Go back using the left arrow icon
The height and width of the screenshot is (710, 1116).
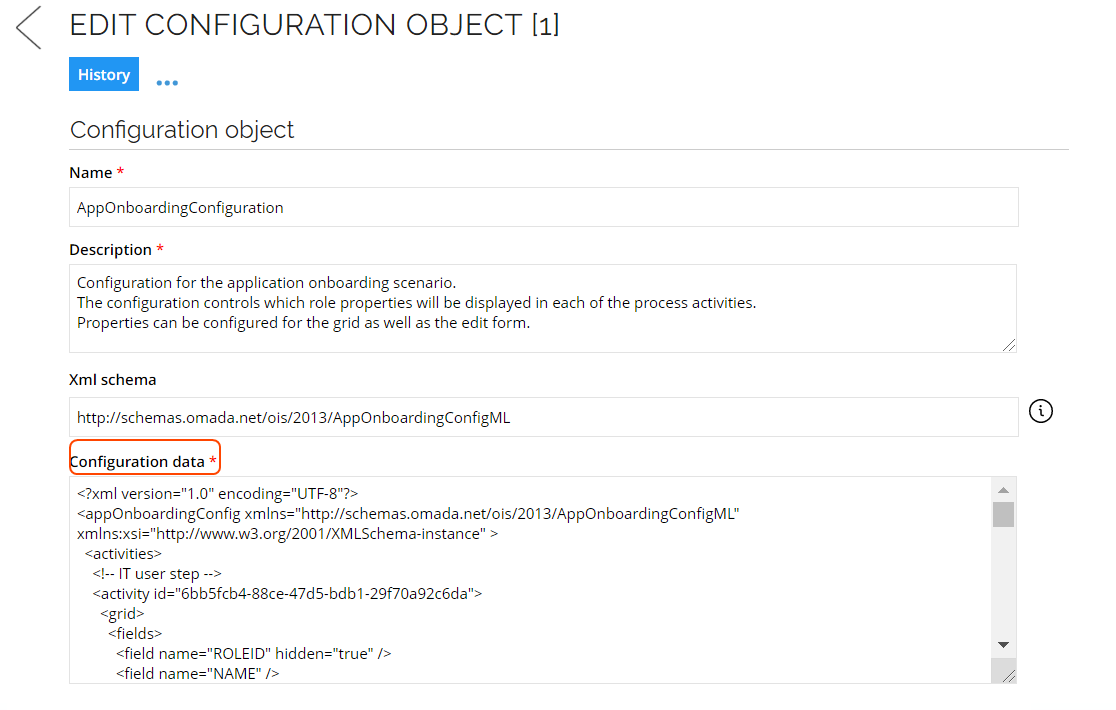28,28
